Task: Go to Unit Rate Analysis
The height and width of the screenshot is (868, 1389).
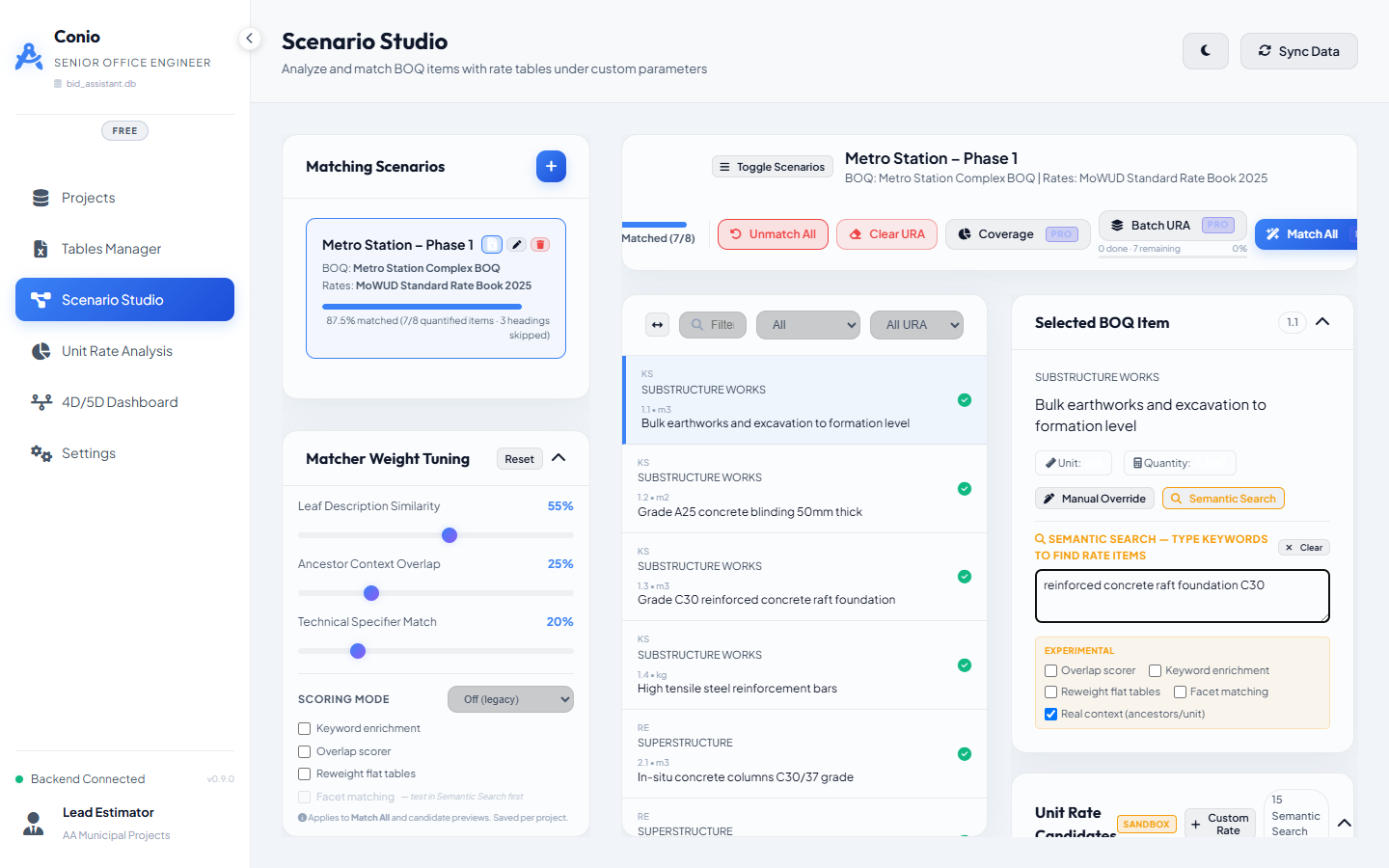Action: click(124, 351)
